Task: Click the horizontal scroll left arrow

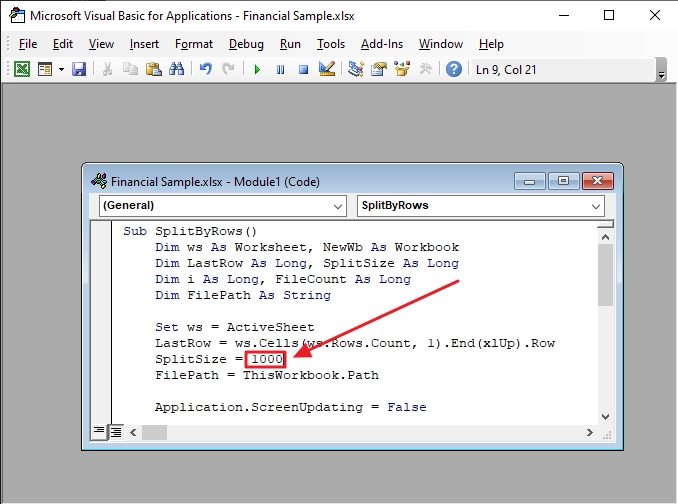Action: click(133, 432)
